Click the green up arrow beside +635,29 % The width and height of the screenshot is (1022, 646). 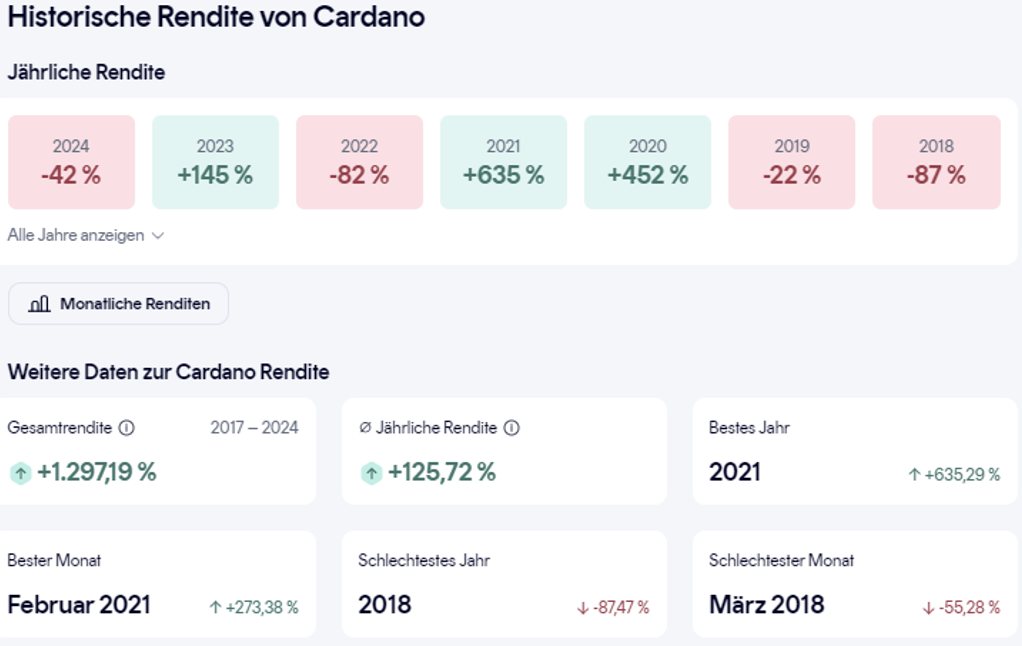[914, 475]
